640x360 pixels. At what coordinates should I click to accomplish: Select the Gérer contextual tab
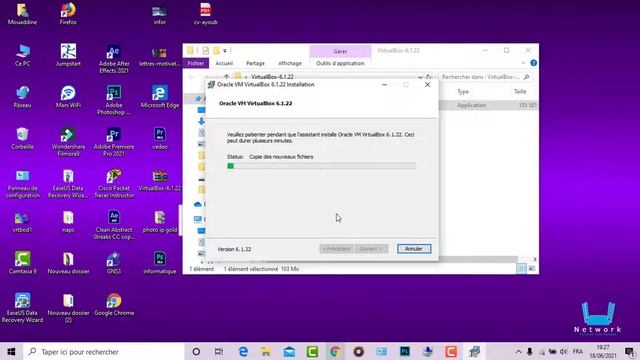coord(340,51)
